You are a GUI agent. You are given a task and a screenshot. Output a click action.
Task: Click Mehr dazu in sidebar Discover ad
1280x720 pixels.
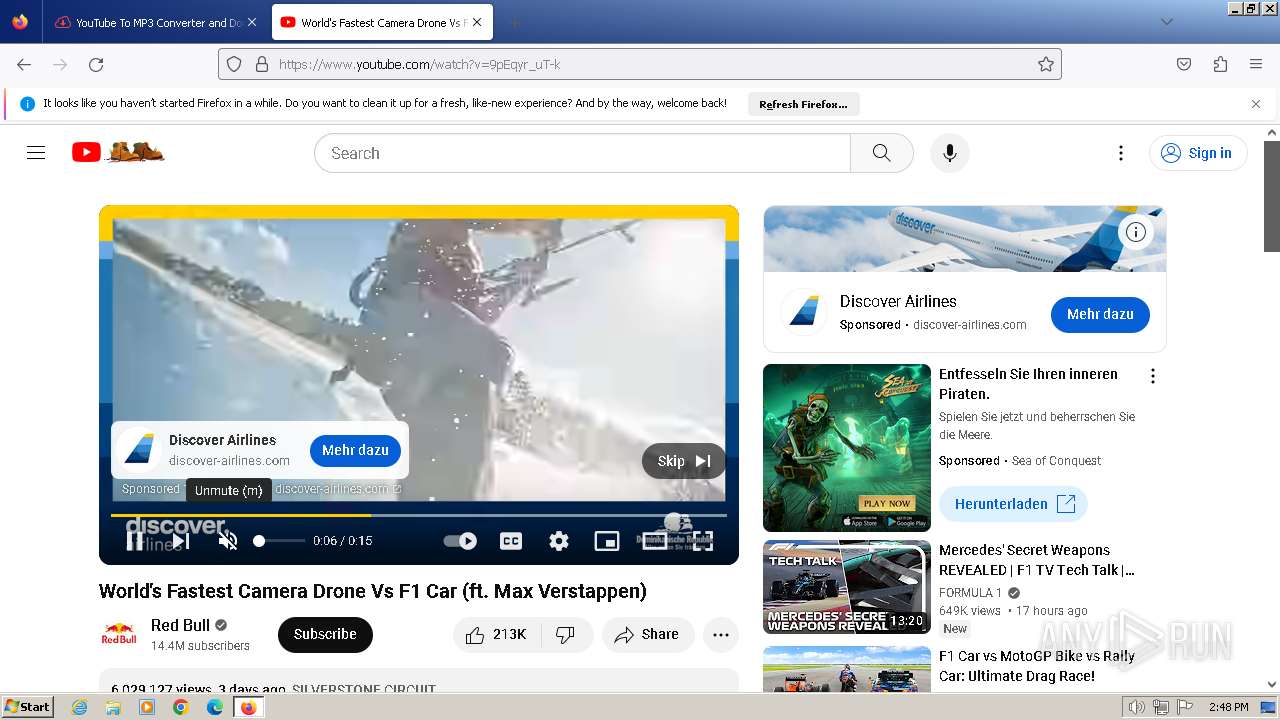click(x=1100, y=314)
